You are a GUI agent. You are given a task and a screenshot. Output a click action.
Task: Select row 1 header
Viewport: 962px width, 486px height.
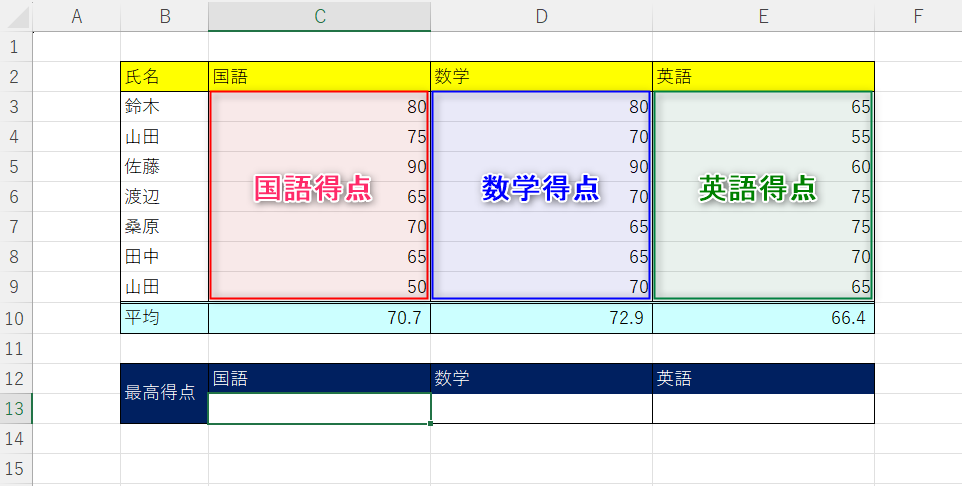coord(16,47)
